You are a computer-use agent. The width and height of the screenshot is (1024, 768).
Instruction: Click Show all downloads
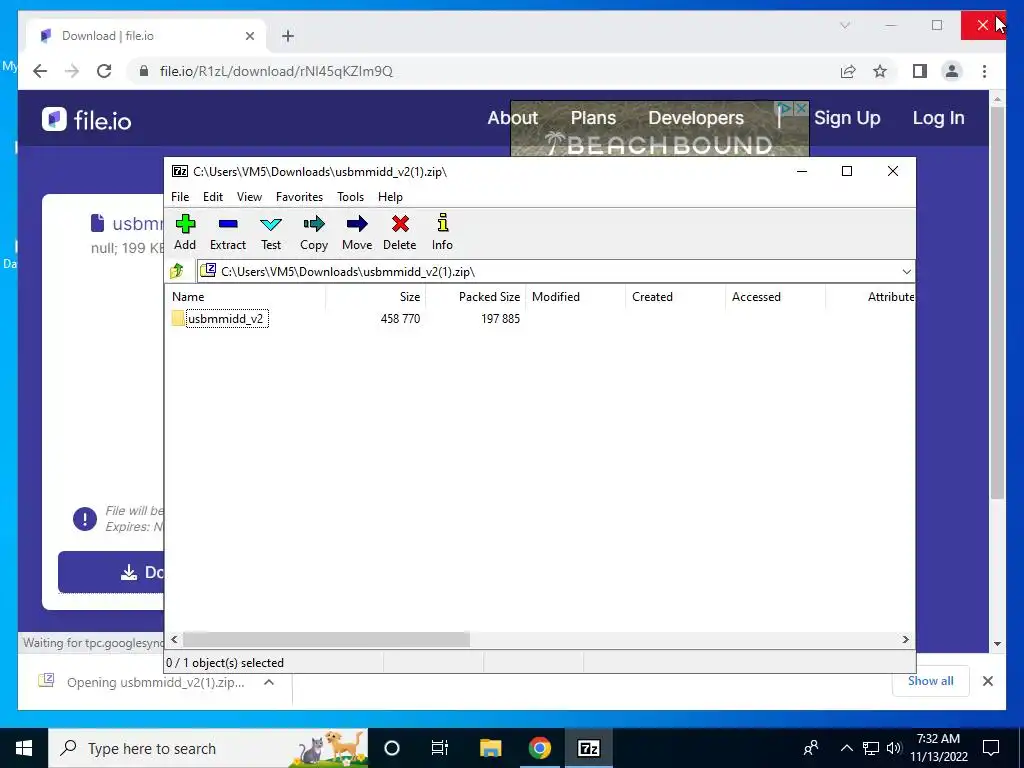(931, 681)
